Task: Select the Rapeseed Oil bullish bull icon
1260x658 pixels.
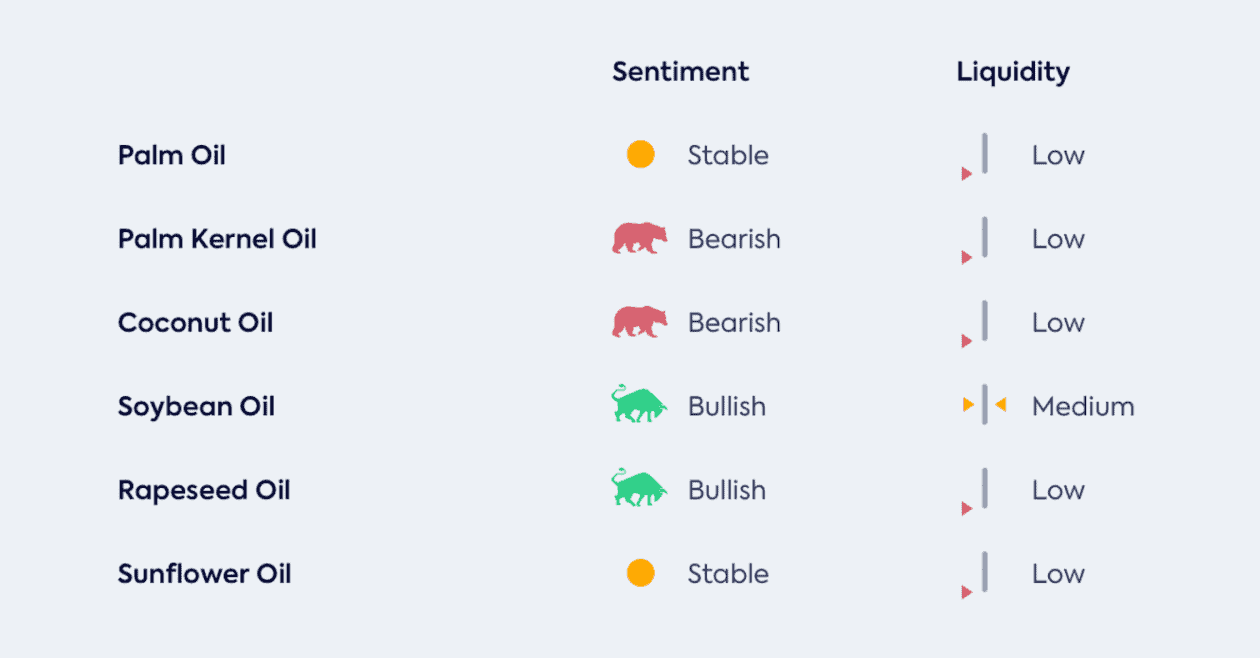Action: [639, 488]
